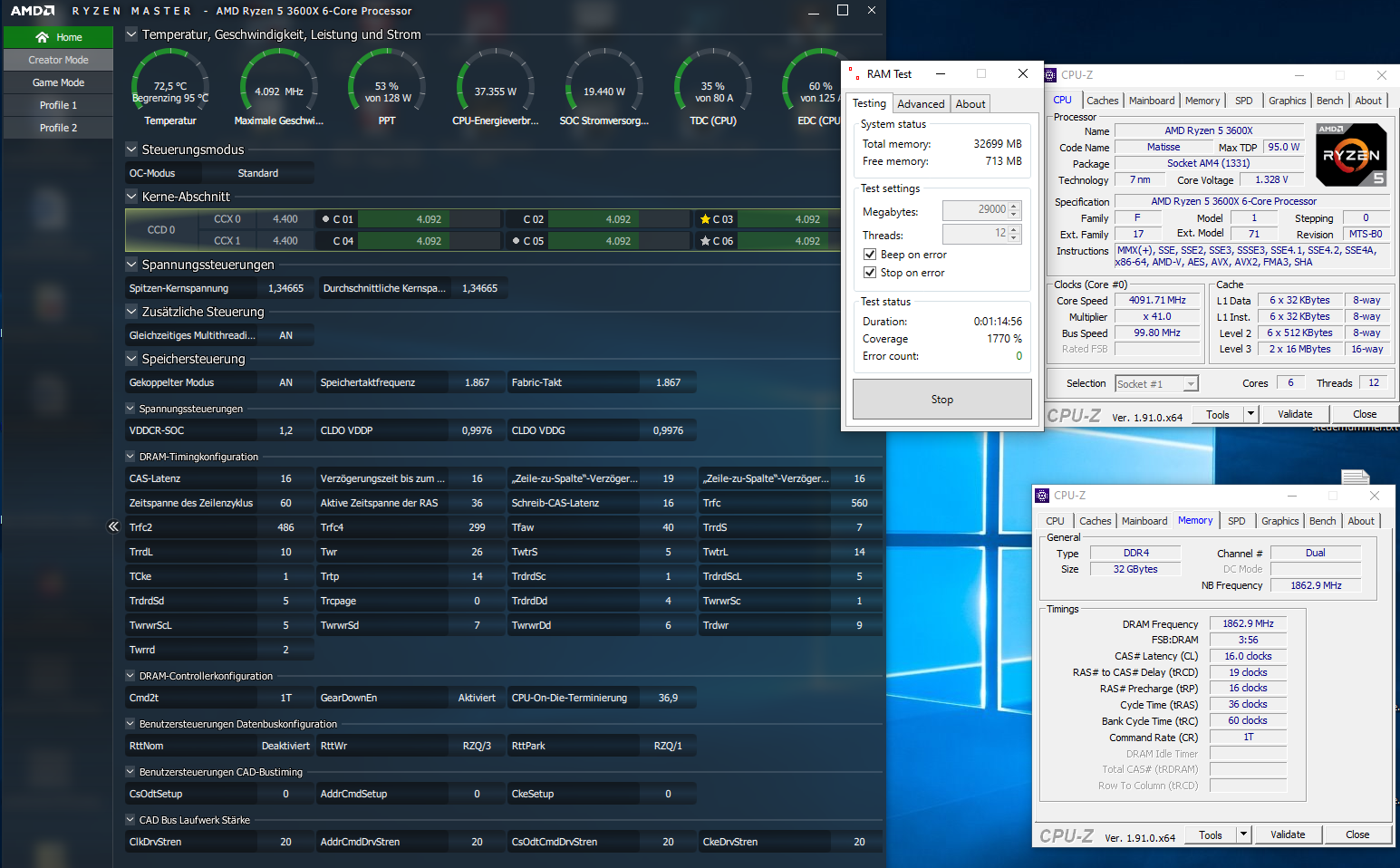Collapse the Steuerungsmodus section
Viewport: 1400px width, 868px height.
point(131,149)
